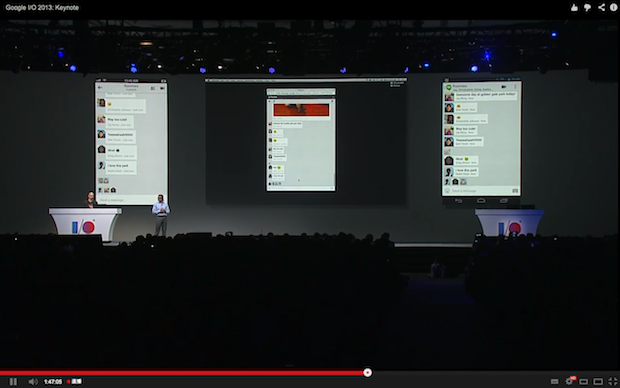Open the Google I/O 2013: Keynote title link

coord(42,8)
